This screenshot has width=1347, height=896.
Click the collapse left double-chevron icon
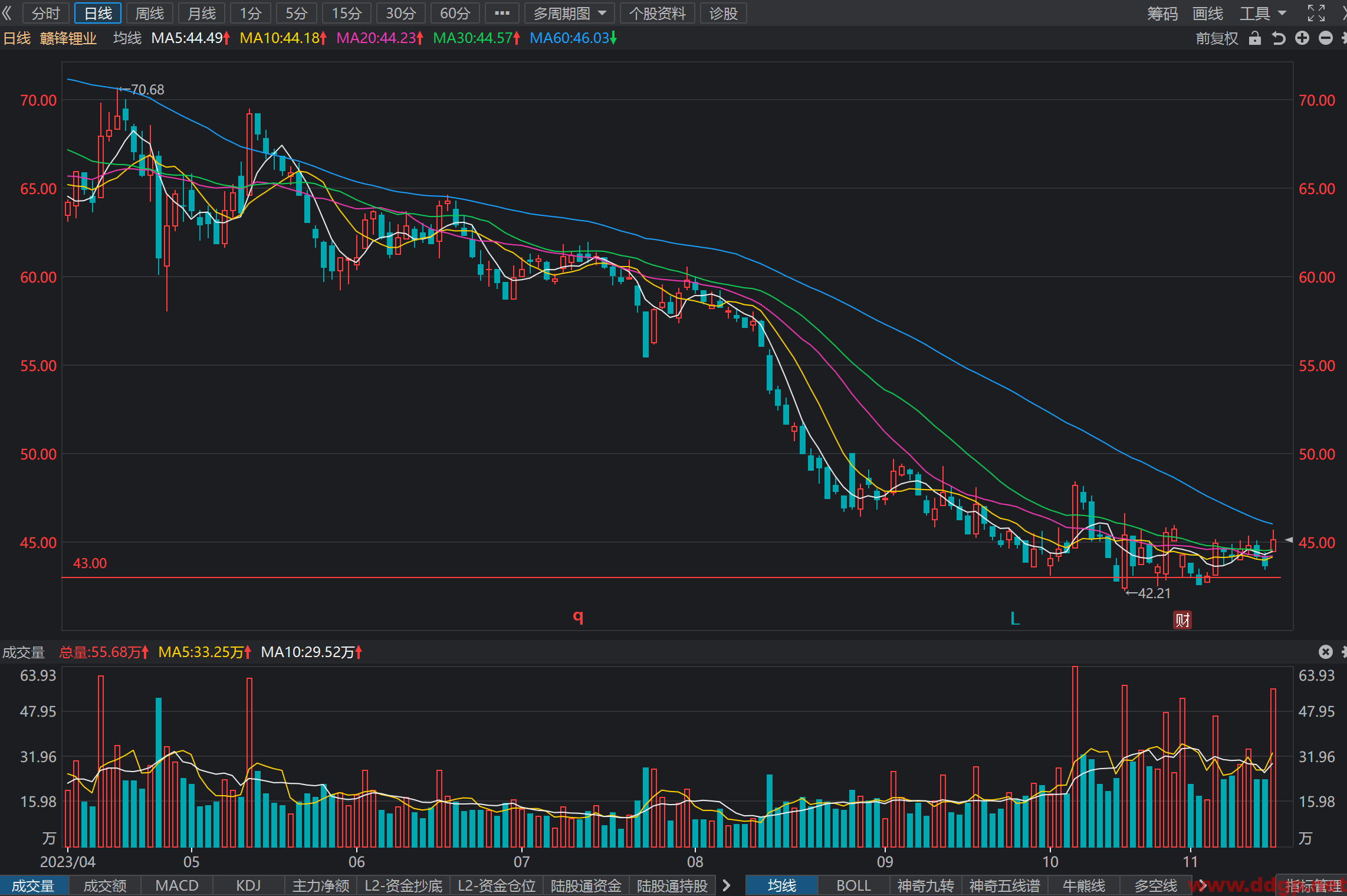(8, 13)
